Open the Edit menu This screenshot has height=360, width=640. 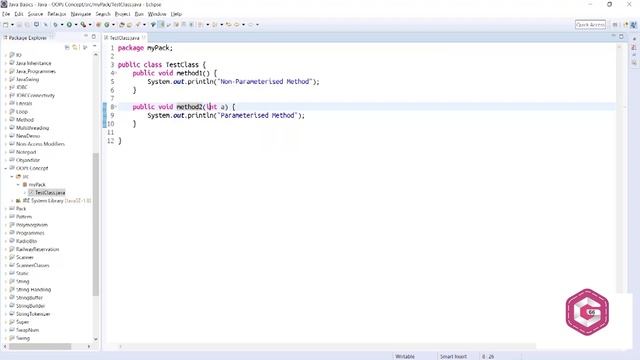tap(19, 14)
